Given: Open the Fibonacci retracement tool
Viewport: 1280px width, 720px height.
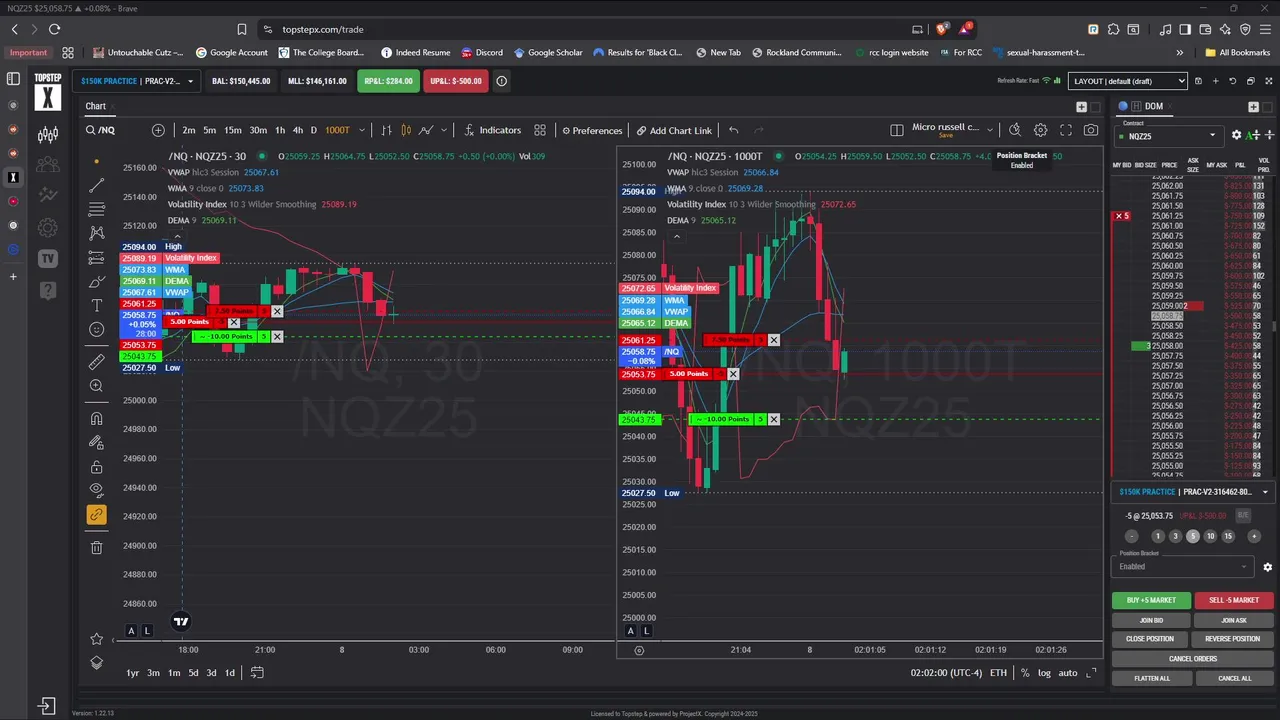Looking at the screenshot, I should click(x=96, y=209).
